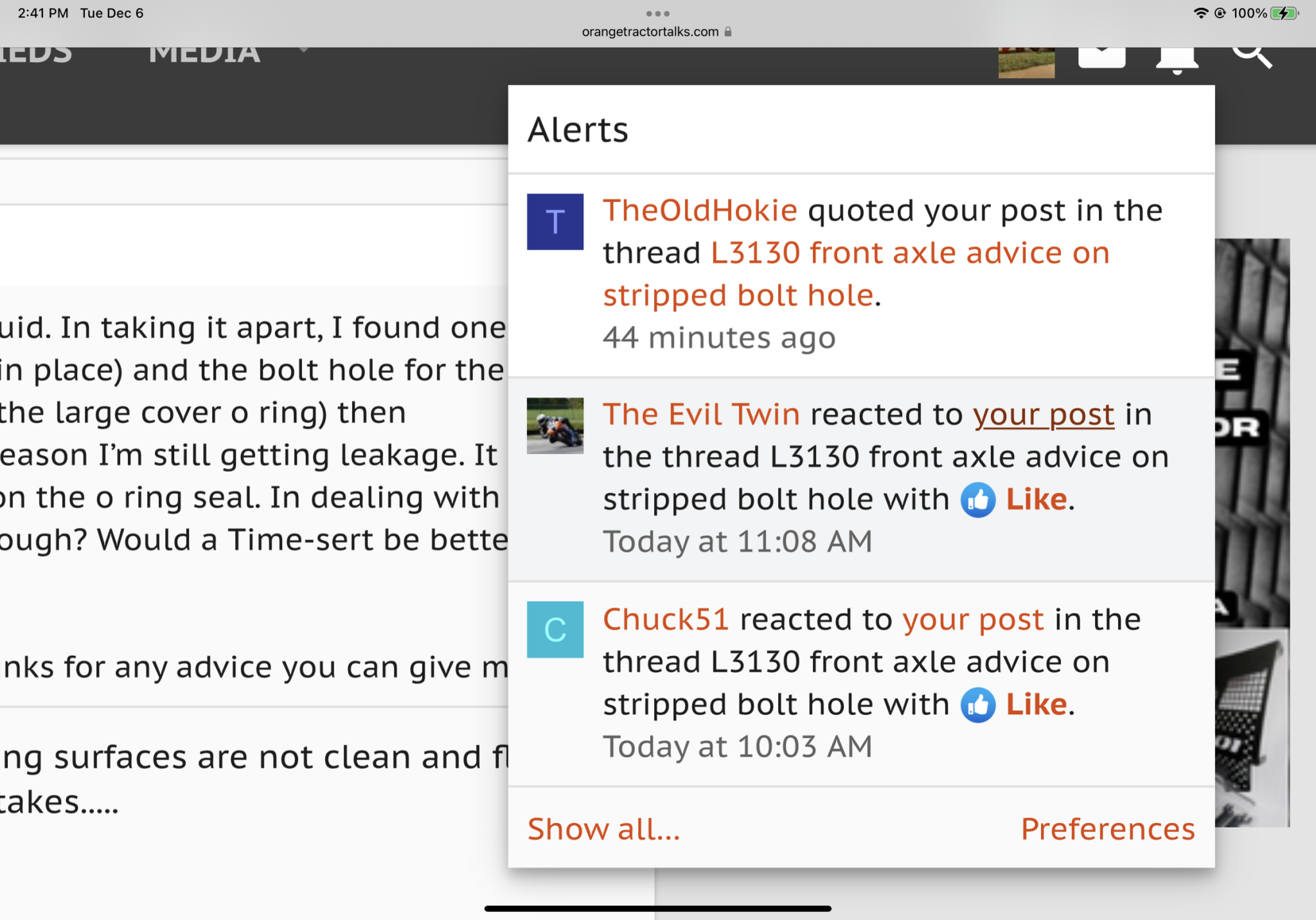Follow underlined 'your post' link
Image resolution: width=1316 pixels, height=920 pixels.
tap(1043, 415)
